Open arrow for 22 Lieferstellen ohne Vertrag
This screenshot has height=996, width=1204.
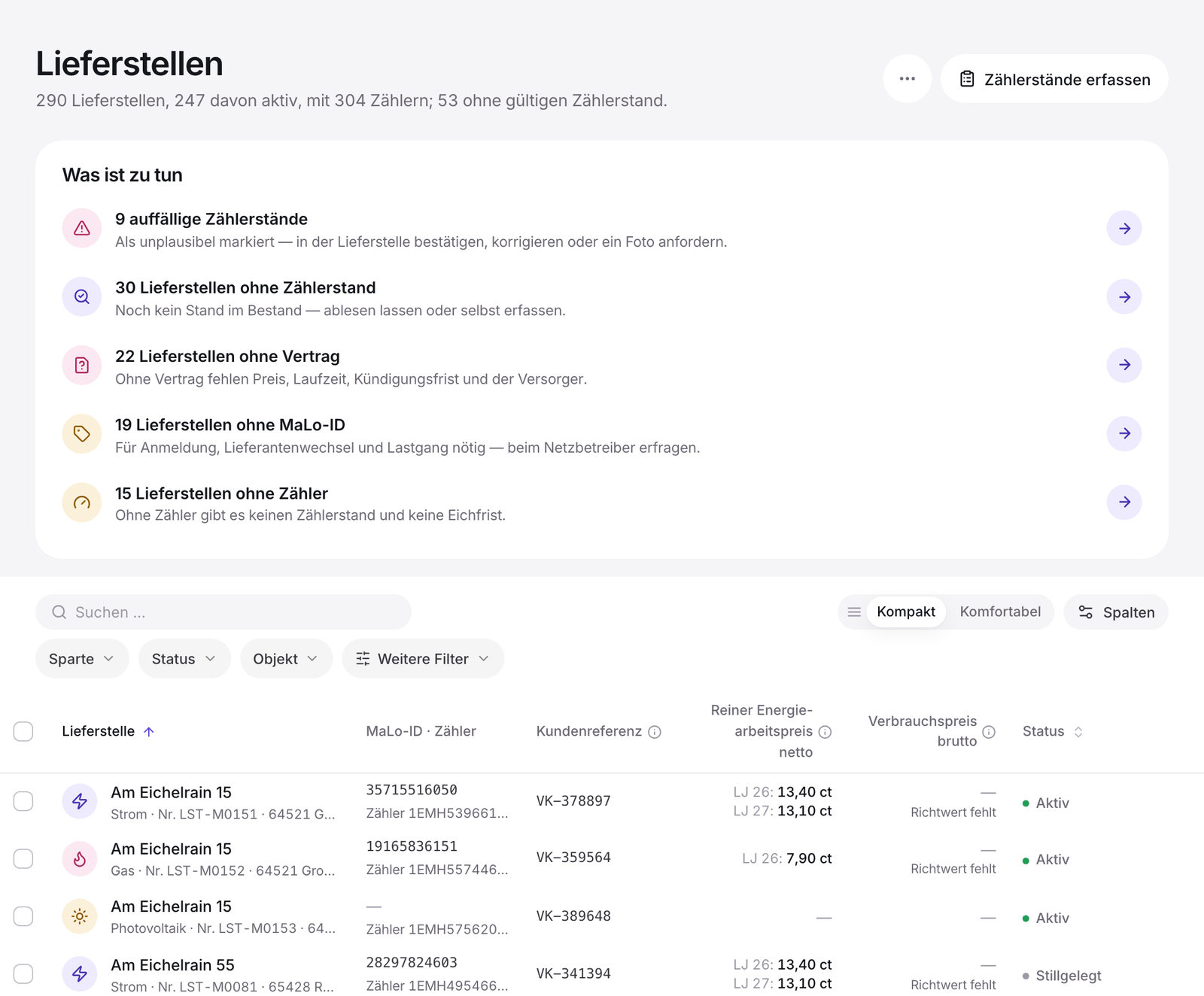[1124, 365]
